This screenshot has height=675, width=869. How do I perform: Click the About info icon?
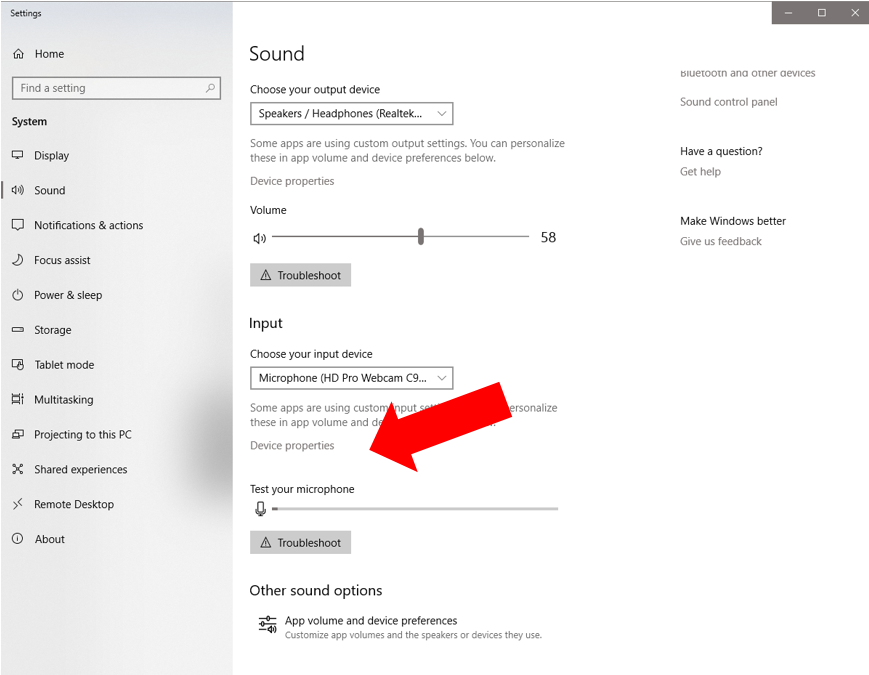pos(18,539)
